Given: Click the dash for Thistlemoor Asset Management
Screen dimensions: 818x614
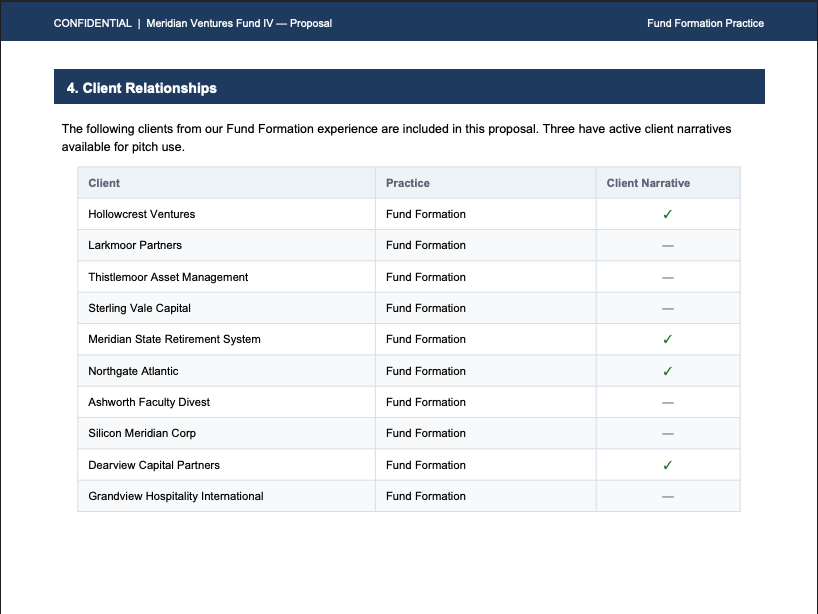Looking at the screenshot, I should coord(668,278).
